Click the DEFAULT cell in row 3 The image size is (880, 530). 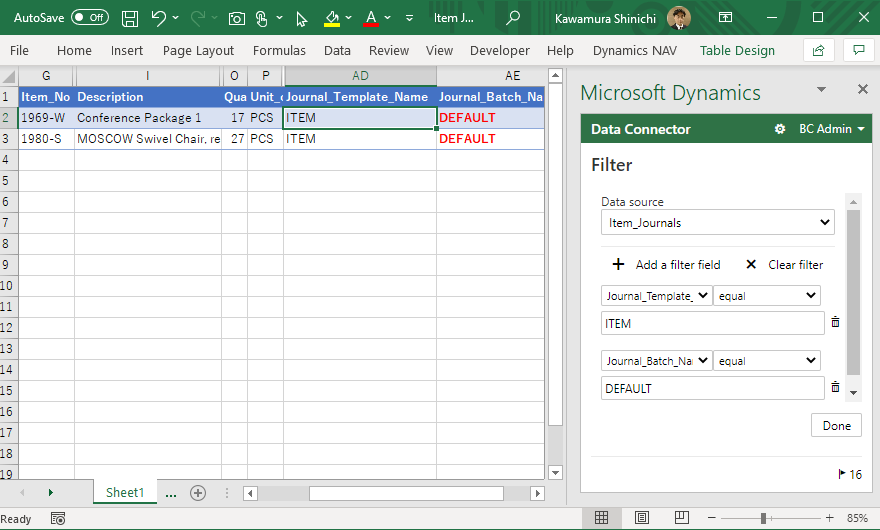(490, 139)
